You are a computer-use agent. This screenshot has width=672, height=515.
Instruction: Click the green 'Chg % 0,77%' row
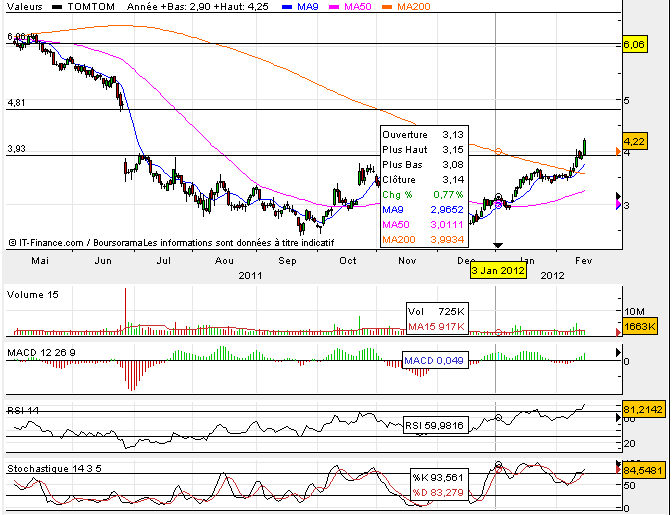click(423, 195)
